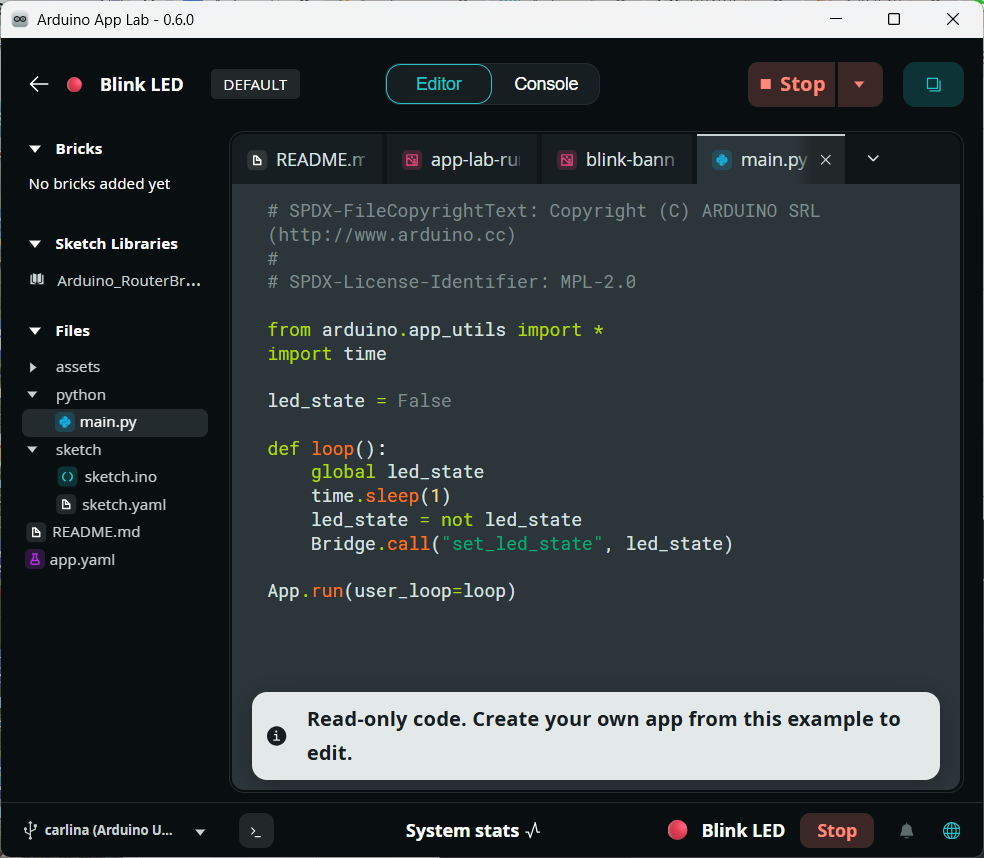Switch to Console view
Screen dimensions: 984x858
pos(546,84)
